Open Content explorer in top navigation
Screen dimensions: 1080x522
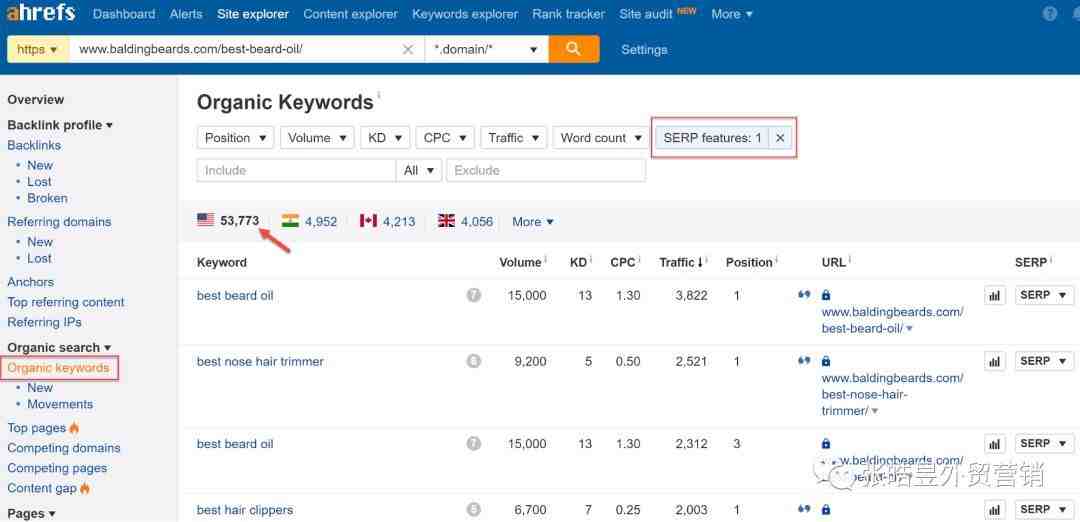[x=351, y=14]
